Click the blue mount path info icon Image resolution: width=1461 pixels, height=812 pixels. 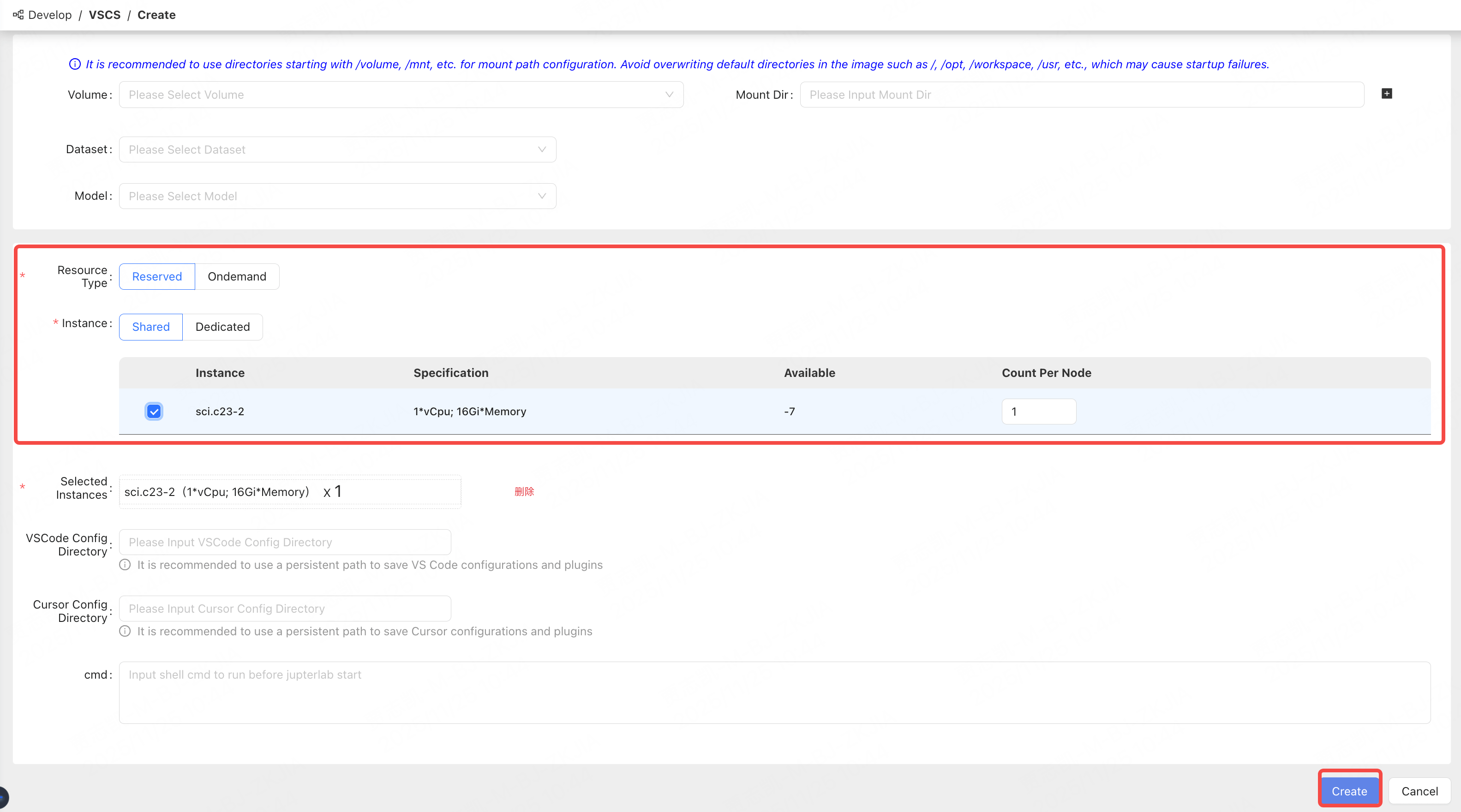click(74, 64)
